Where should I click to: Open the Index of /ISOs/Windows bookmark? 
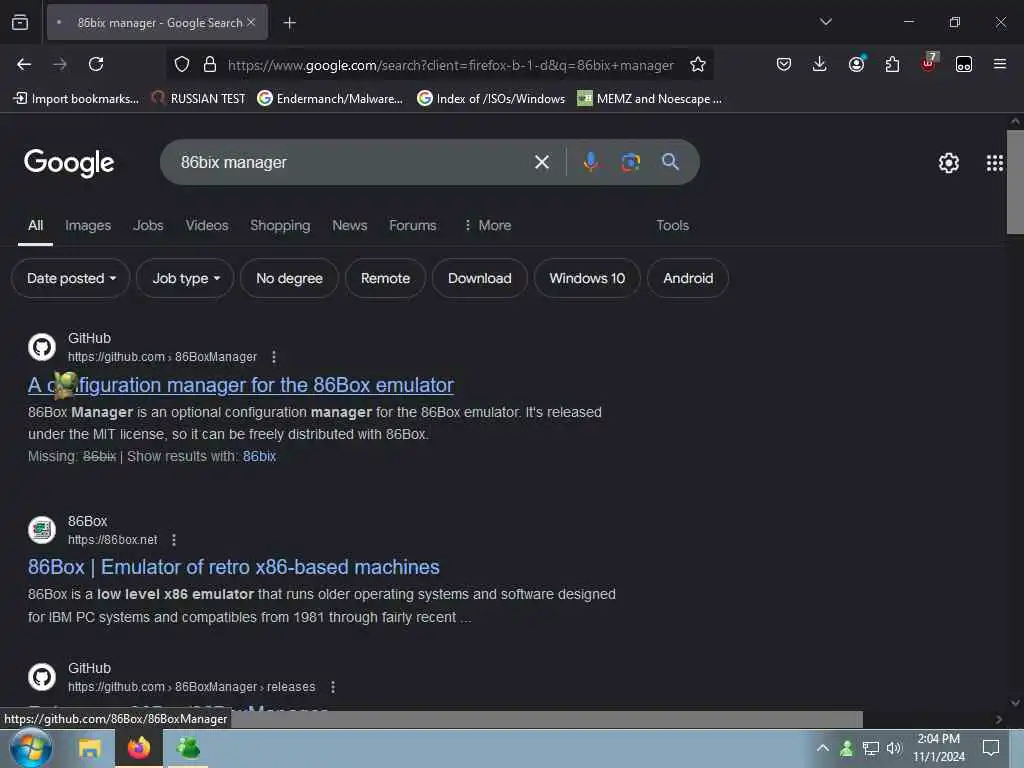click(491, 99)
